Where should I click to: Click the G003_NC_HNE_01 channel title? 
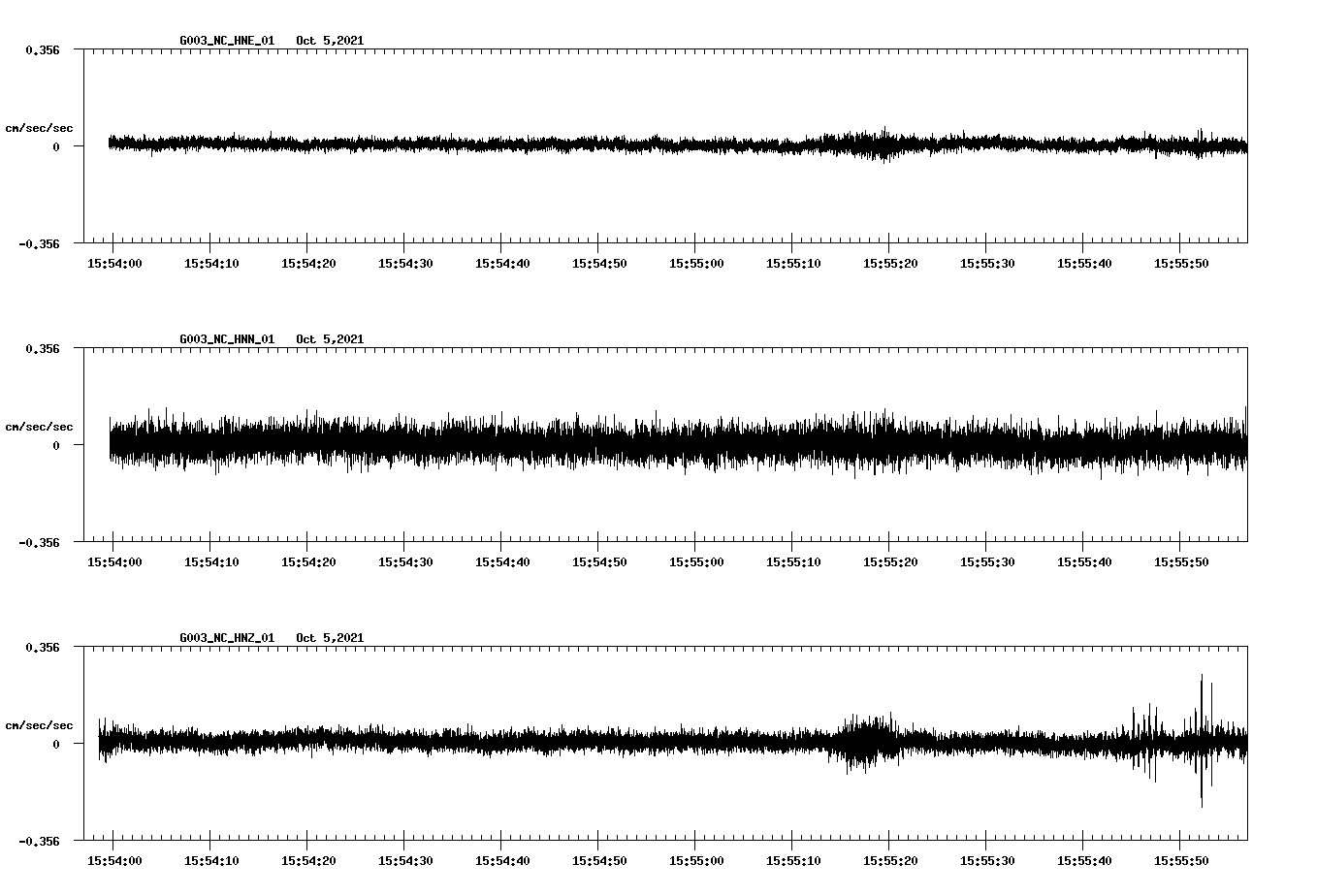(227, 41)
